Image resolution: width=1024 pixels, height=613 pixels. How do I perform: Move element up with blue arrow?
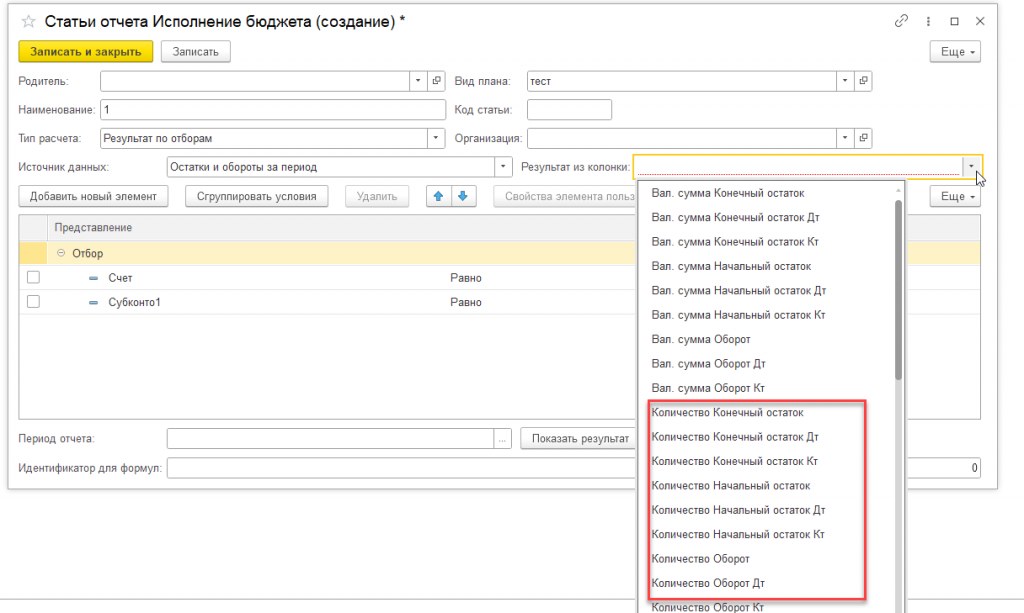pyautogui.click(x=438, y=196)
